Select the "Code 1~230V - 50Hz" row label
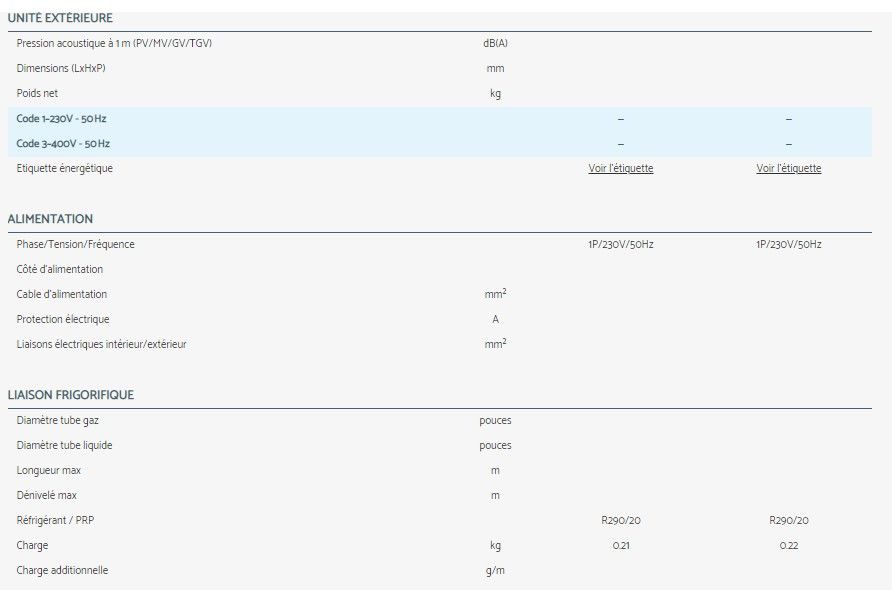This screenshot has width=892, height=590. (63, 119)
